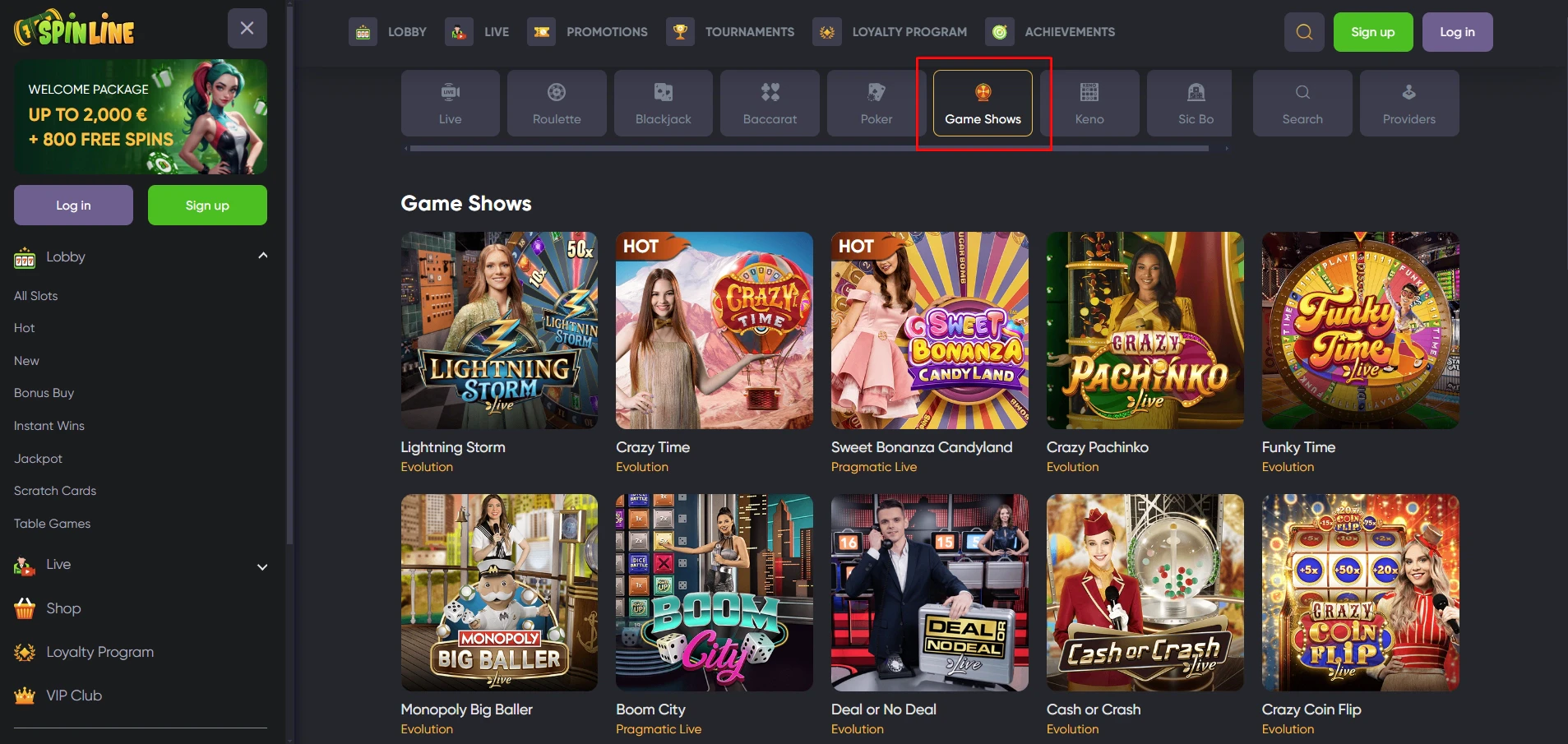Select the Game Shows category tab
This screenshot has width=1568, height=744.
click(x=983, y=103)
